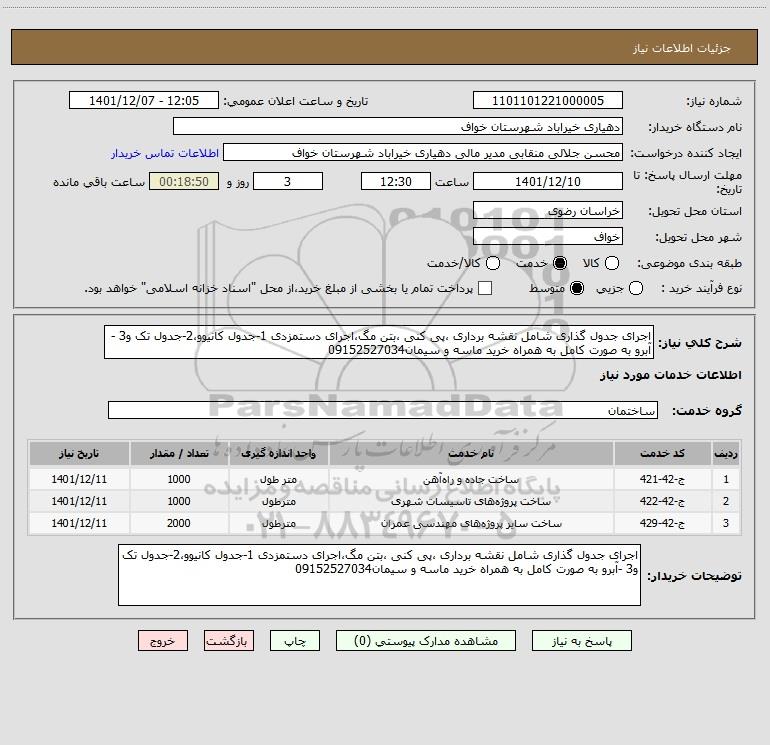The height and width of the screenshot is (745, 770).
Task: Click the گروه خدمت field ساختمان
Action: point(383,410)
